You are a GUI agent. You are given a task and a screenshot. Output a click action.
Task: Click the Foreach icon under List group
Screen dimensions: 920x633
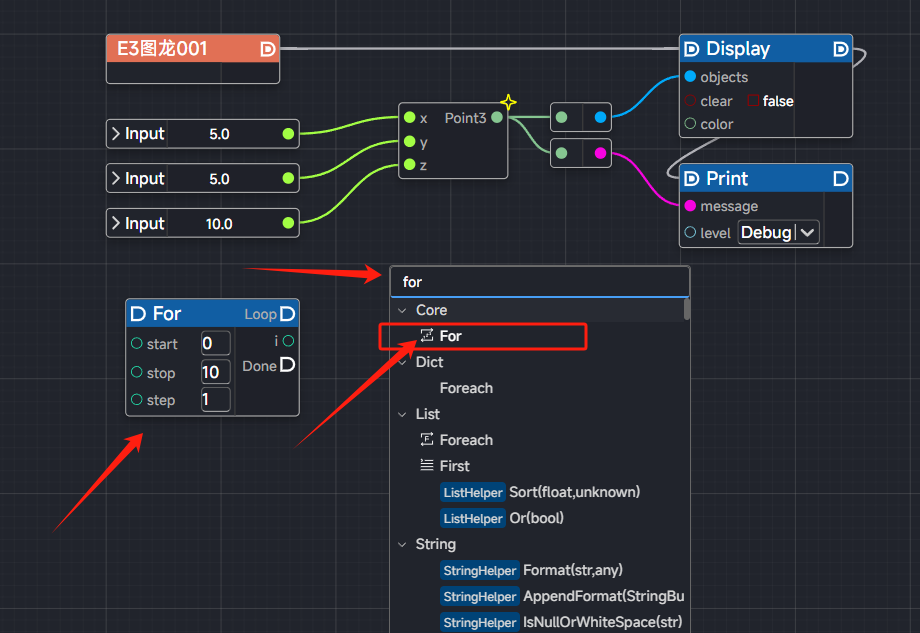427,440
